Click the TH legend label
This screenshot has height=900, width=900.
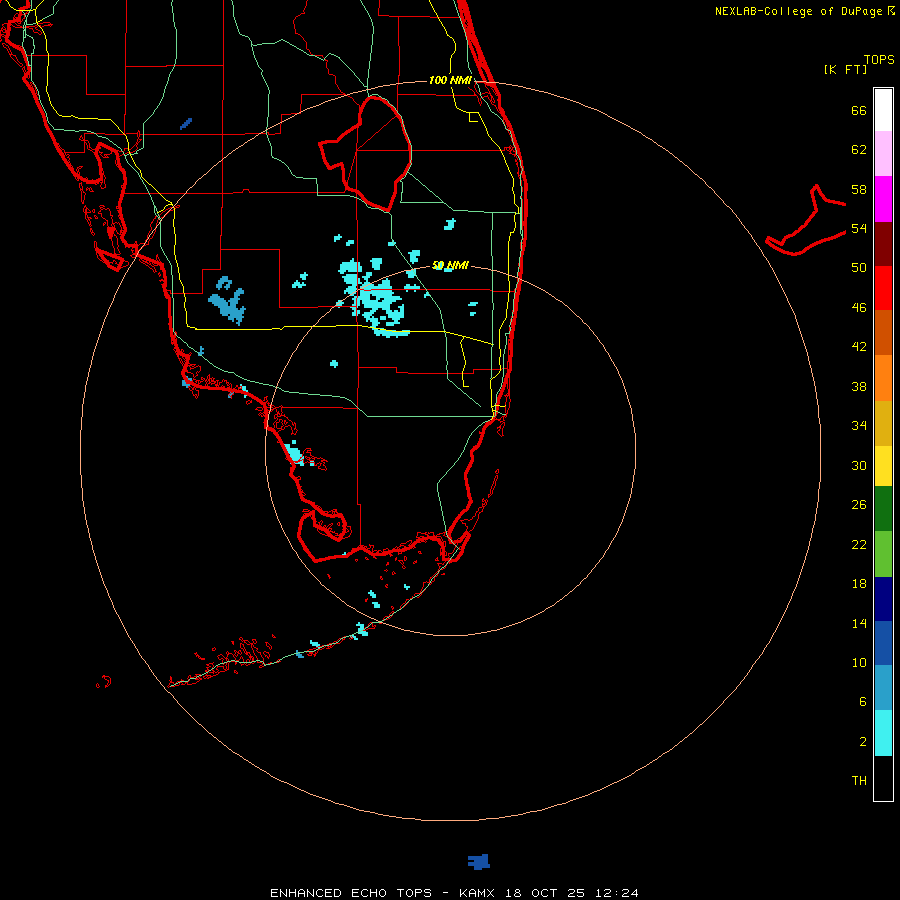[x=859, y=780]
